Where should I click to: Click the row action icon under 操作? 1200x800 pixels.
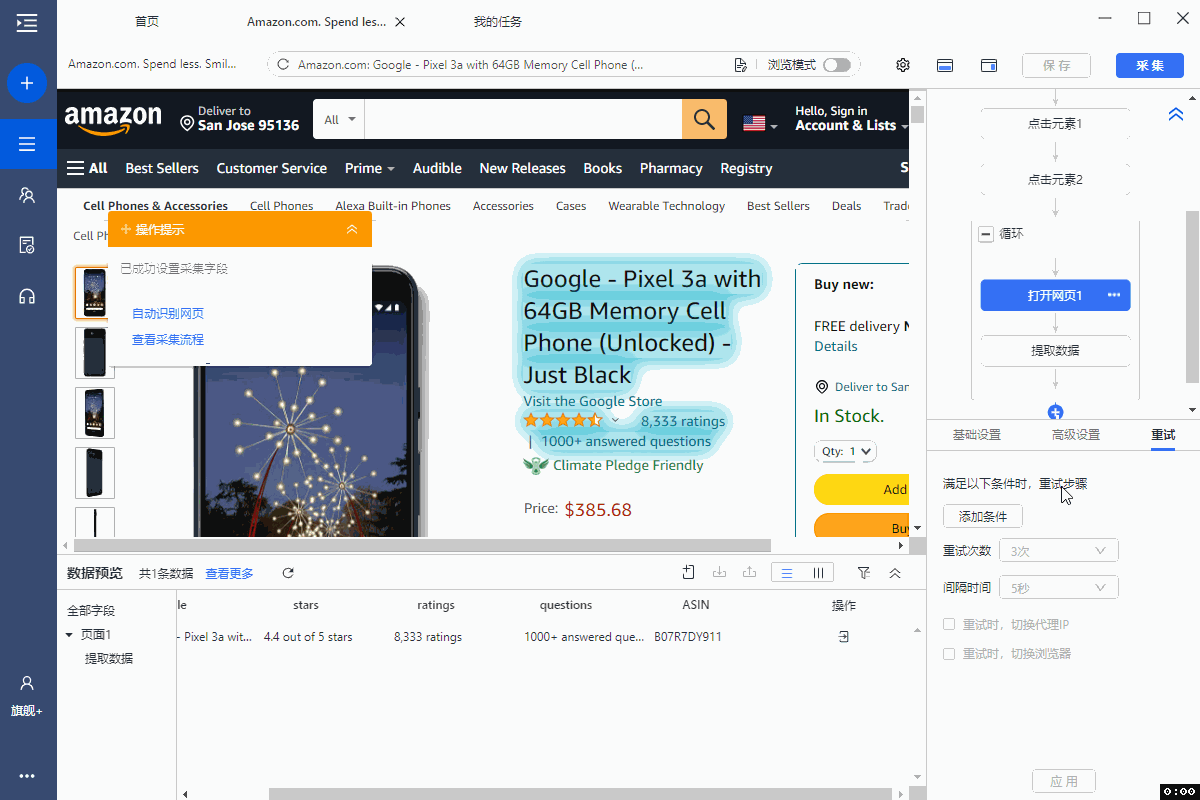(844, 637)
